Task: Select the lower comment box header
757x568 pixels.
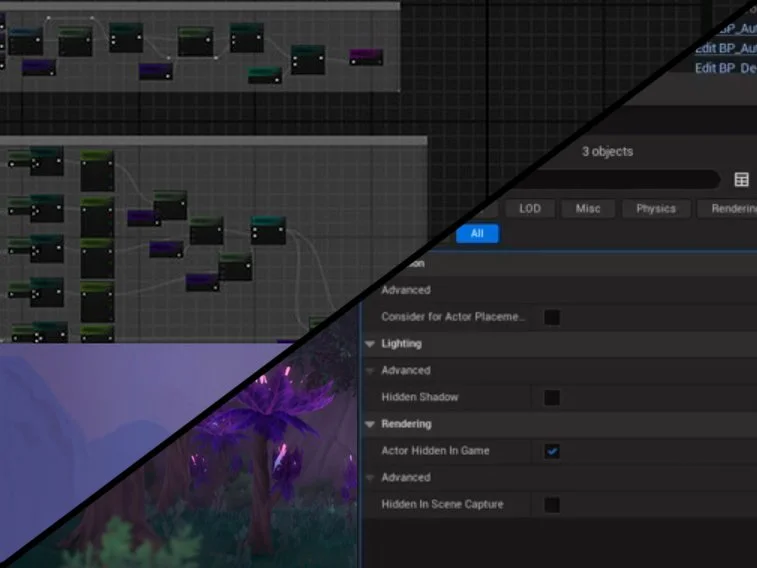Action: [x=213, y=140]
